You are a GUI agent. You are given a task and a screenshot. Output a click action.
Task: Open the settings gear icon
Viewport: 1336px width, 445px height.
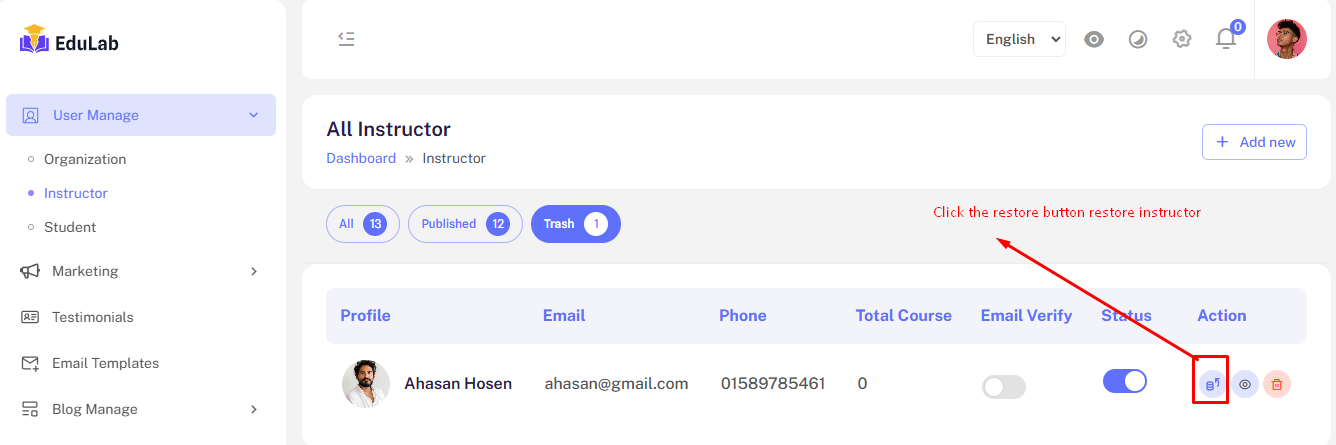(x=1182, y=39)
